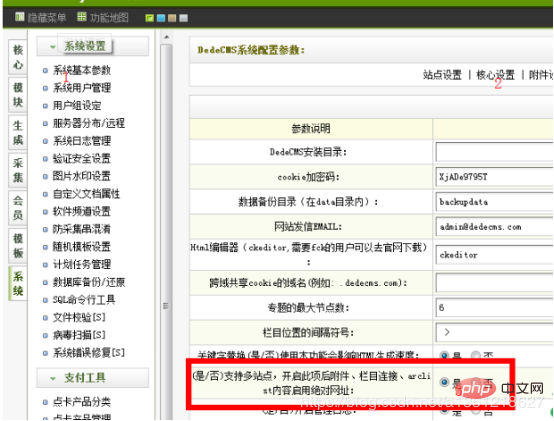
Task: Open 系统日志管理 menu item
Action: click(82, 141)
